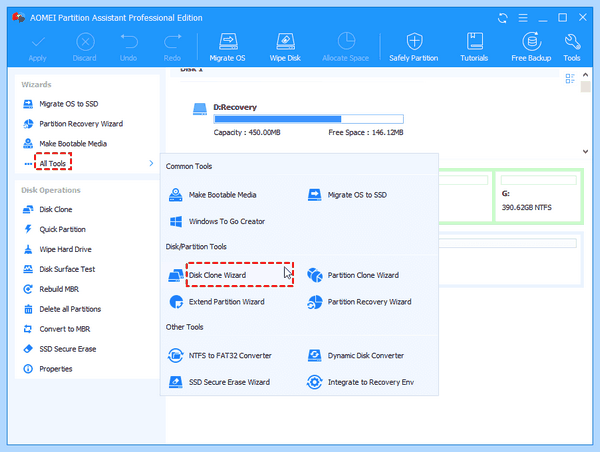
Task: Click the SSD Secure Erase icon
Action: 28,349
